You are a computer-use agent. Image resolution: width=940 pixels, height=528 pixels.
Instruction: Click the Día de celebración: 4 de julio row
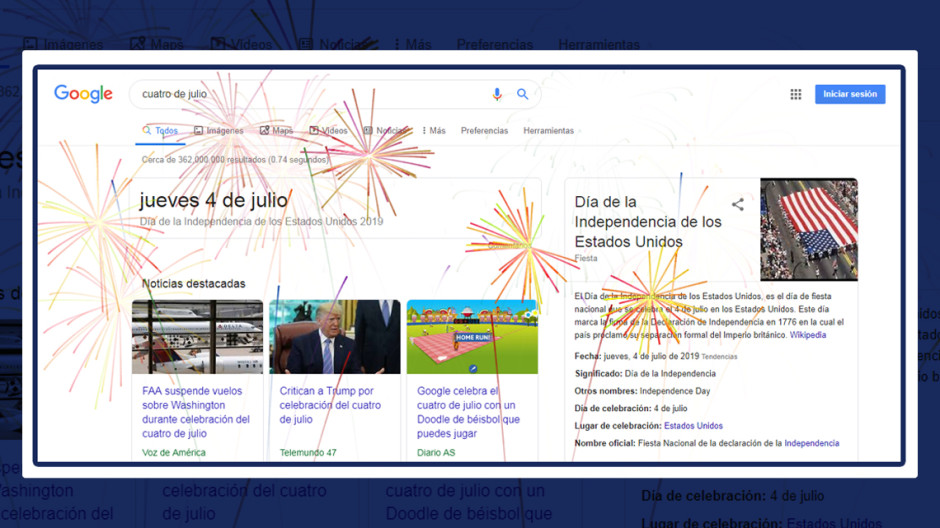click(x=631, y=408)
